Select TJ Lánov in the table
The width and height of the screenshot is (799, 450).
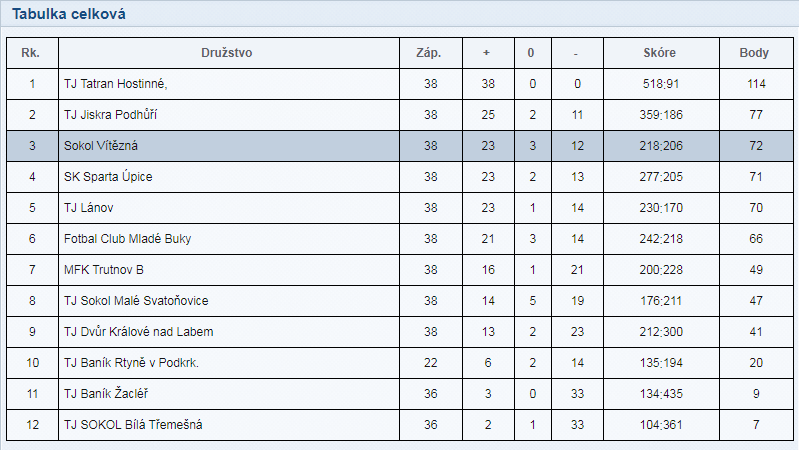point(89,208)
